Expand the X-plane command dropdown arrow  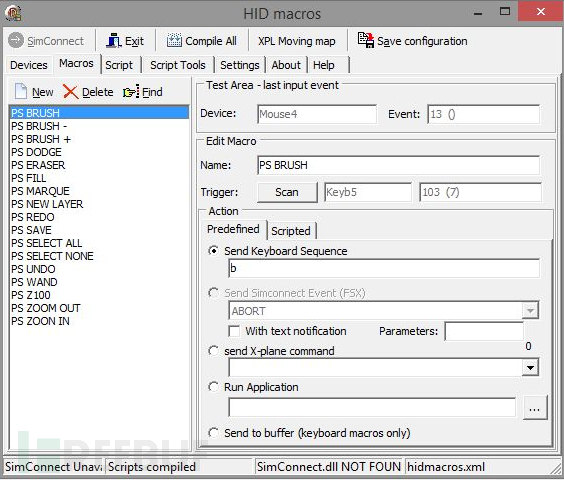click(x=530, y=368)
